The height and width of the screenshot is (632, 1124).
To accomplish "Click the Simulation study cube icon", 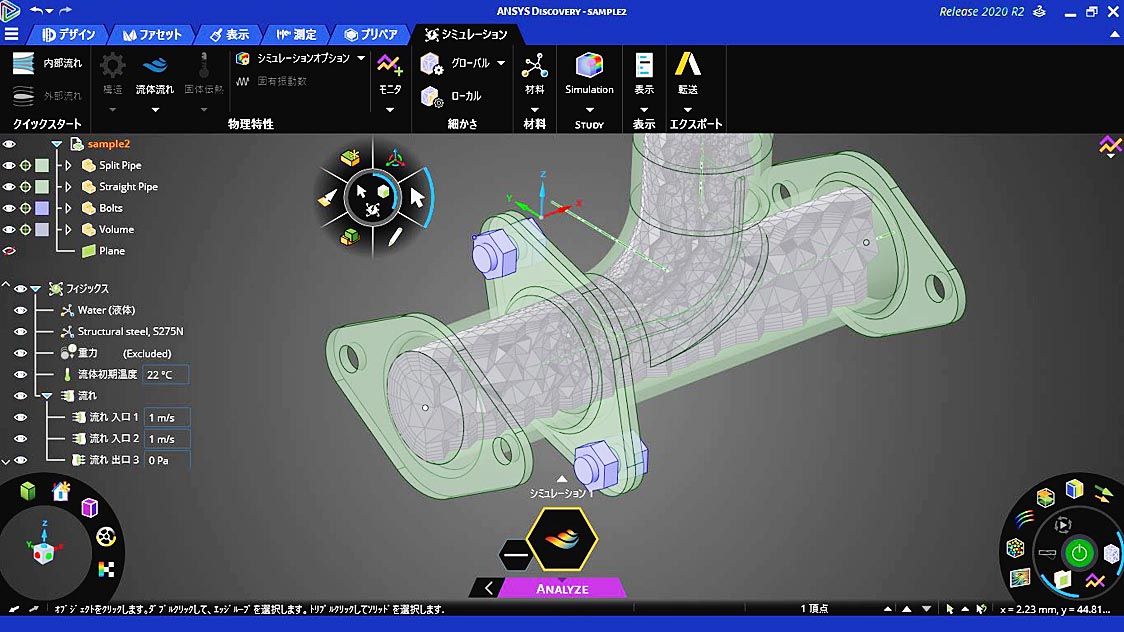I will click(x=589, y=66).
